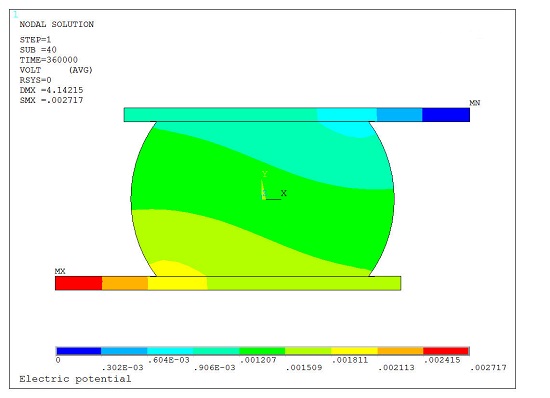
Task: Click the legend value '.604E-03'
Action: pos(169,360)
